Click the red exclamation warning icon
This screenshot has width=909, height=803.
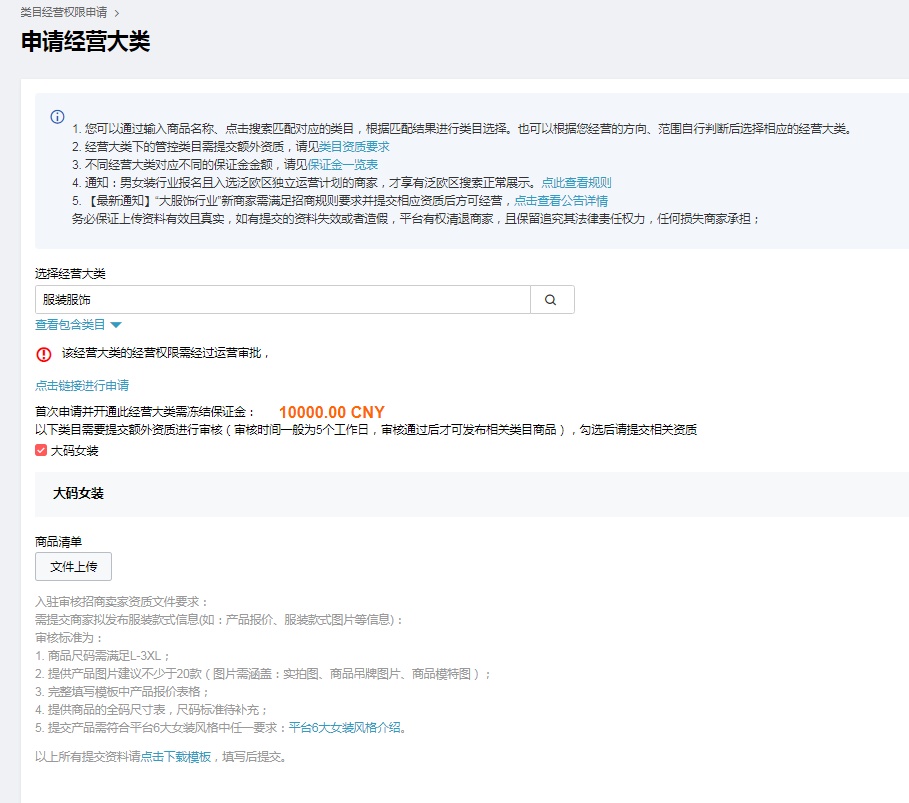pyautogui.click(x=44, y=354)
